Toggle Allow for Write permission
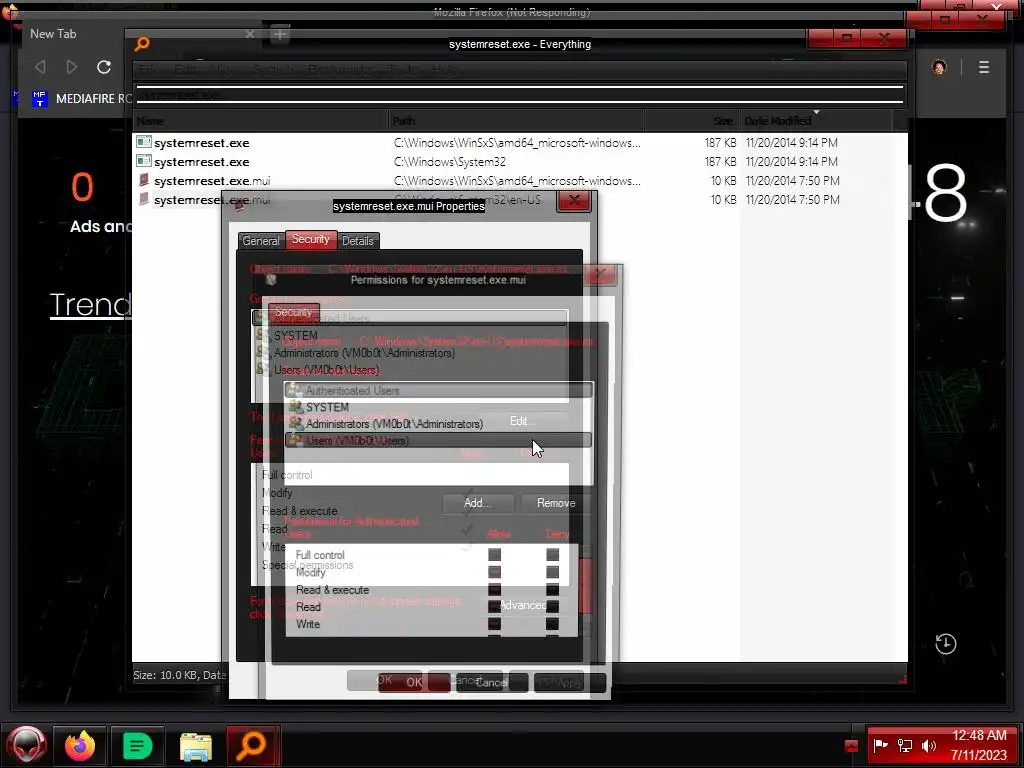 tap(494, 624)
